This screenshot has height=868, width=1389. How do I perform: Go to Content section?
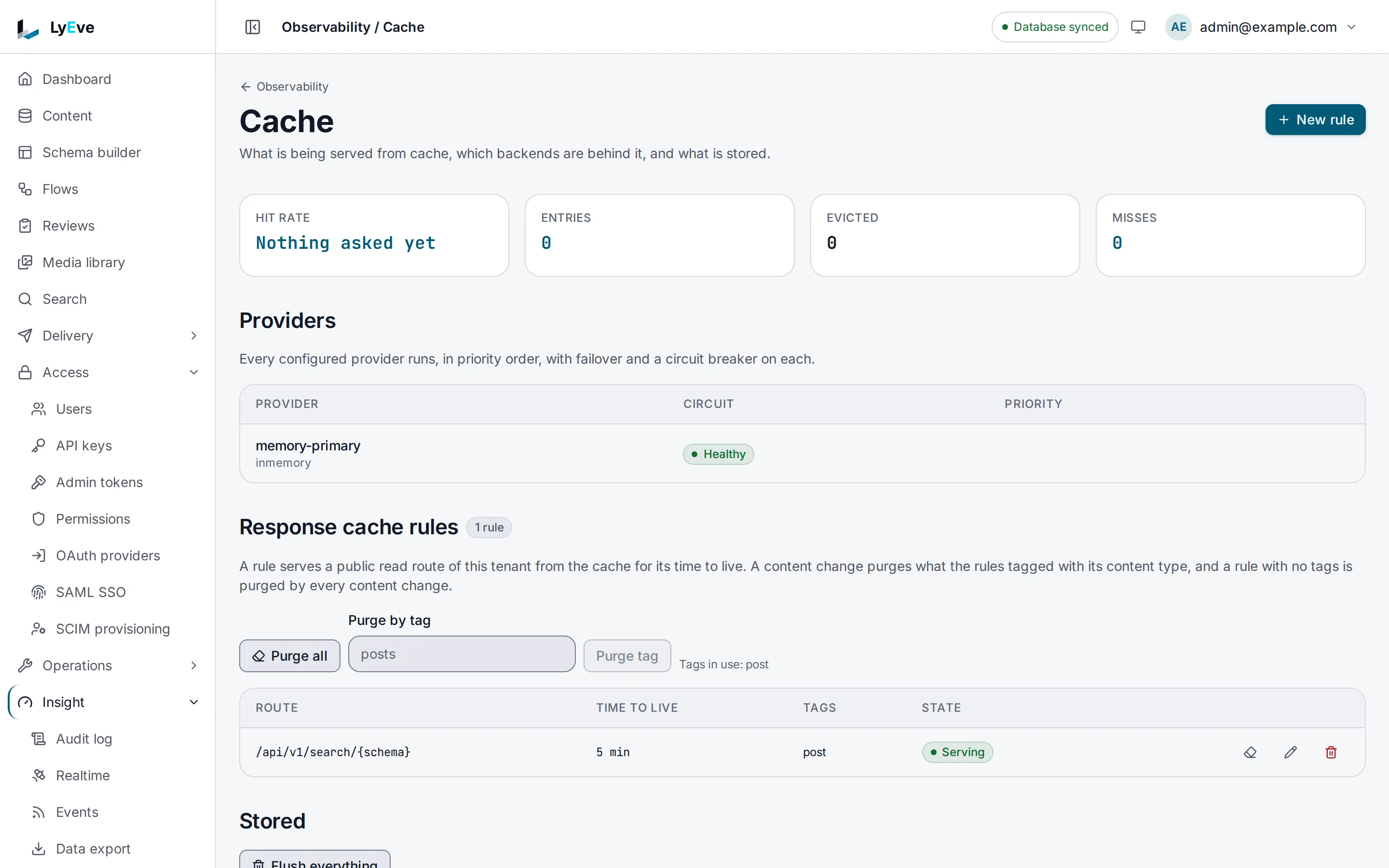tap(108, 116)
